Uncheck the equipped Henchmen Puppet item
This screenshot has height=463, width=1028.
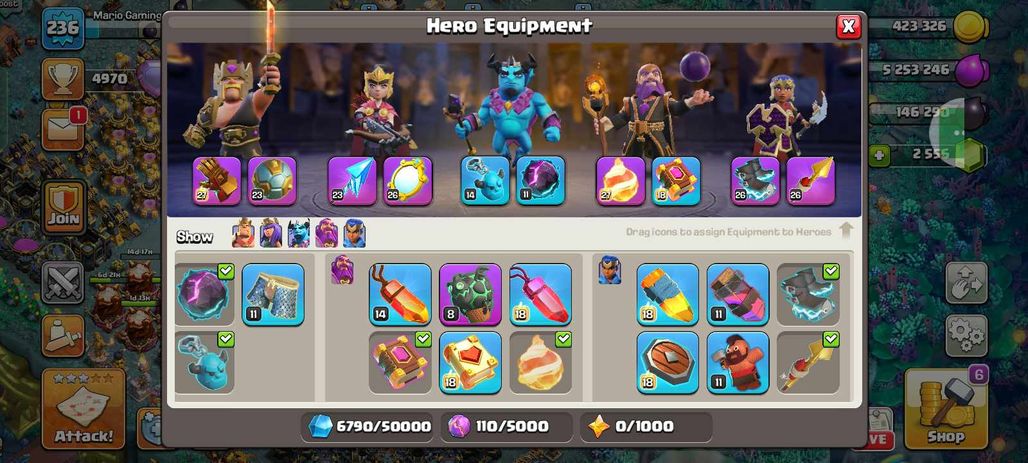205,362
